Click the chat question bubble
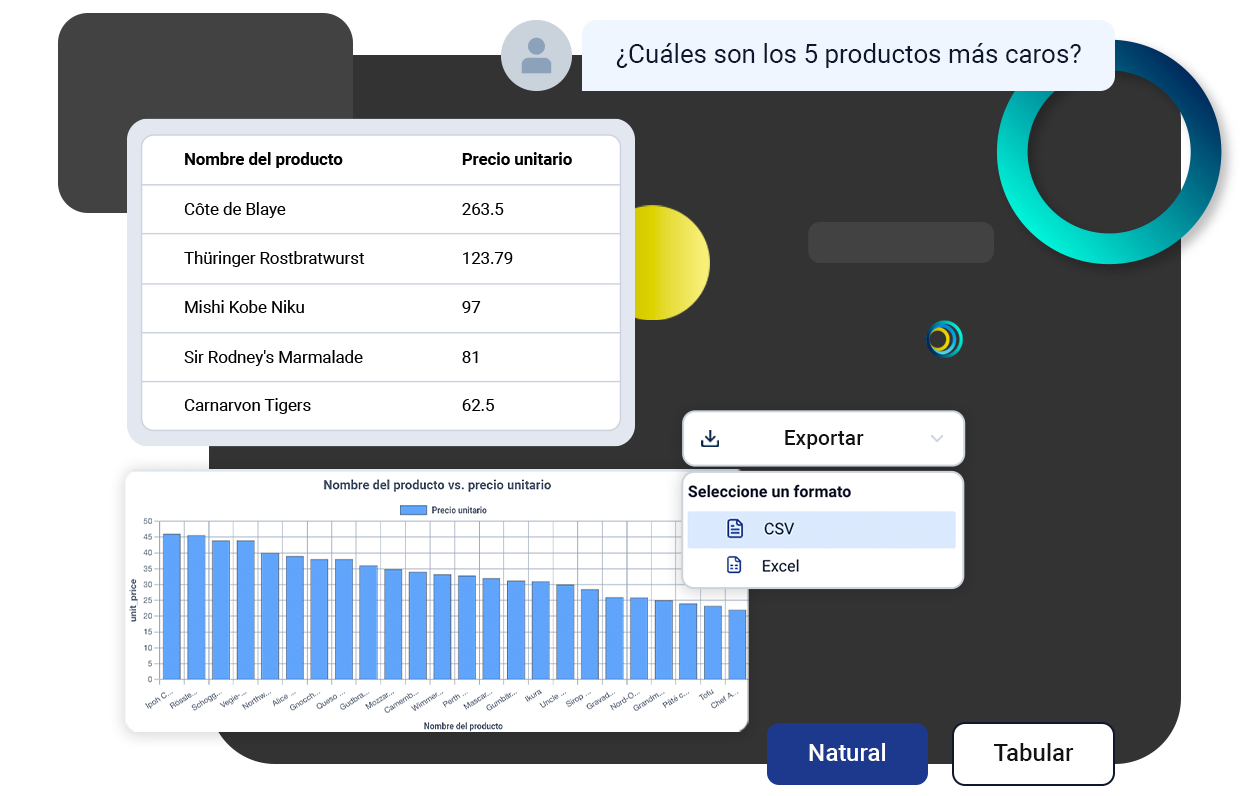 click(848, 55)
